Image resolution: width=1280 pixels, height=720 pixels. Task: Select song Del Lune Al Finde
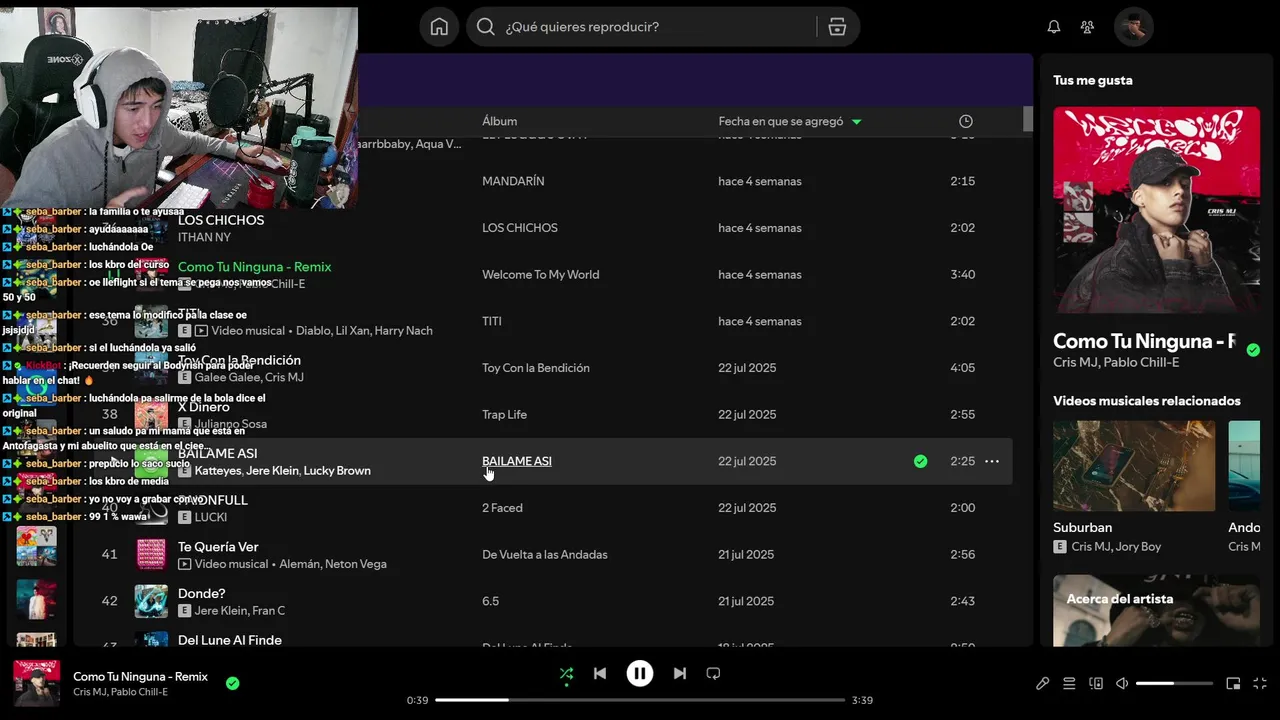click(230, 640)
